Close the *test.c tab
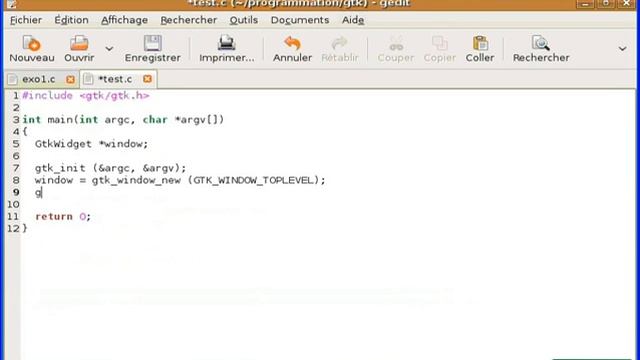The height and width of the screenshot is (360, 640). coord(147,79)
